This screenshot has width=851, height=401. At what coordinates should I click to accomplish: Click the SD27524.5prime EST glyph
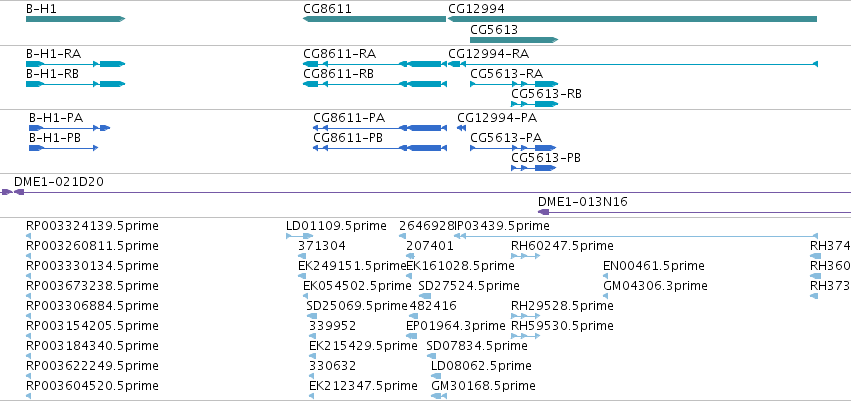[x=426, y=296]
